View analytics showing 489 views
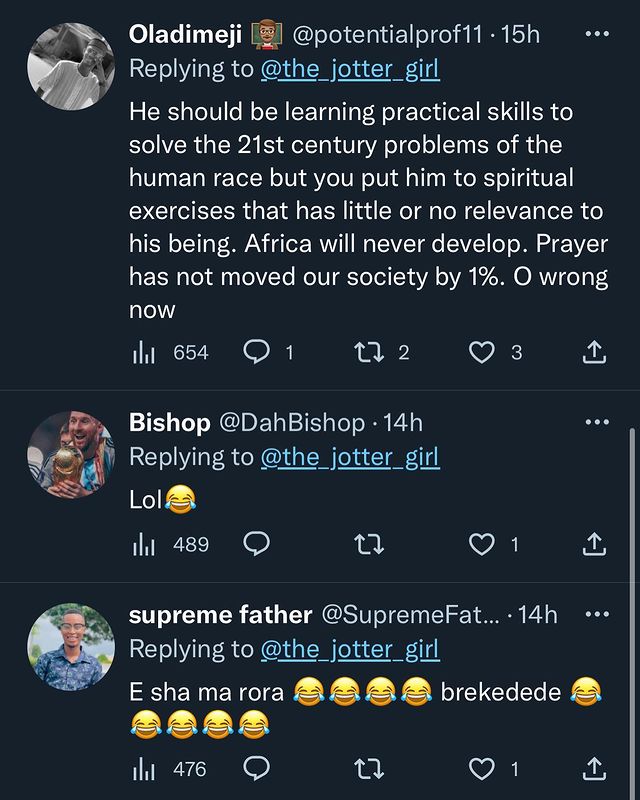640x800 pixels. pyautogui.click(x=171, y=544)
